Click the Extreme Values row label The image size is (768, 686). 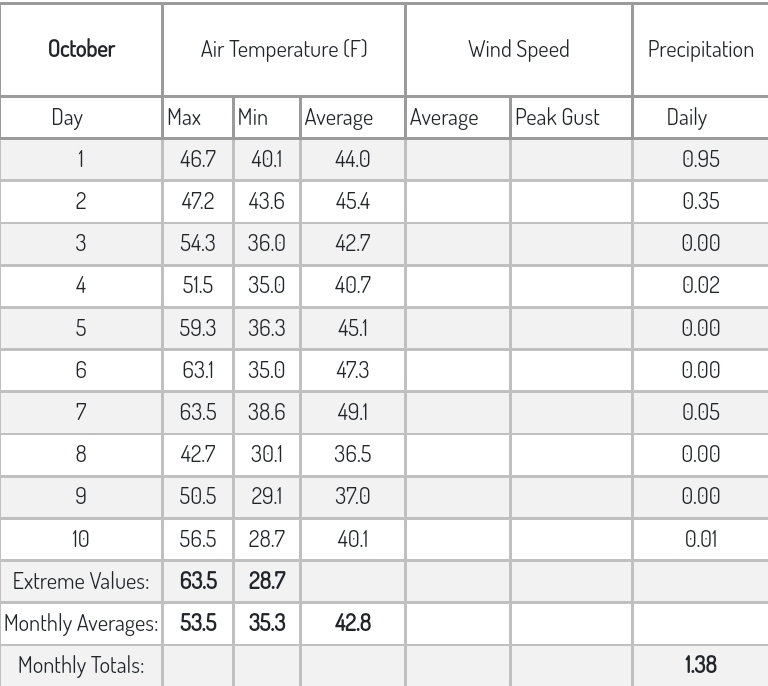(x=81, y=581)
